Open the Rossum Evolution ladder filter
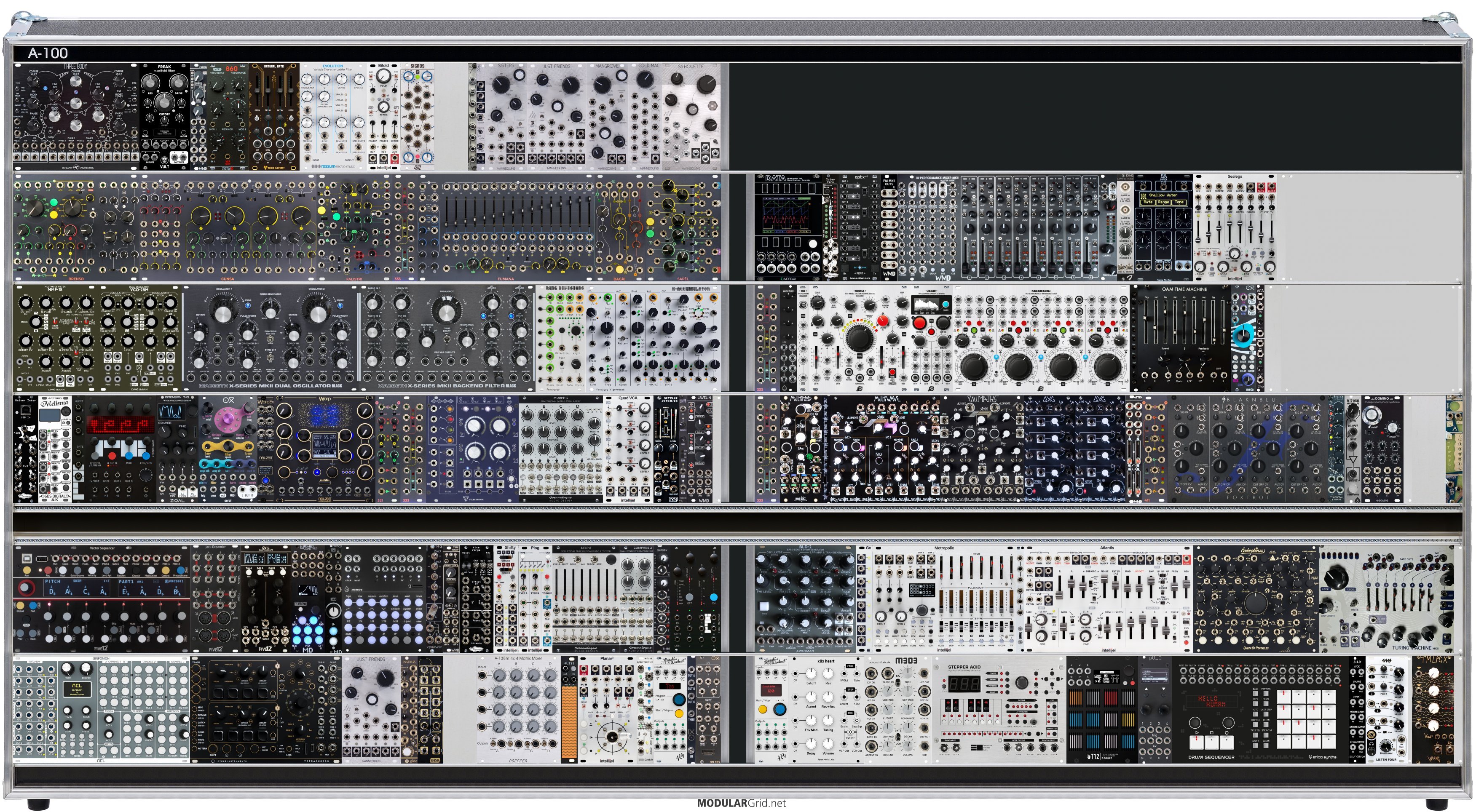The image size is (1484, 812). coord(334,117)
